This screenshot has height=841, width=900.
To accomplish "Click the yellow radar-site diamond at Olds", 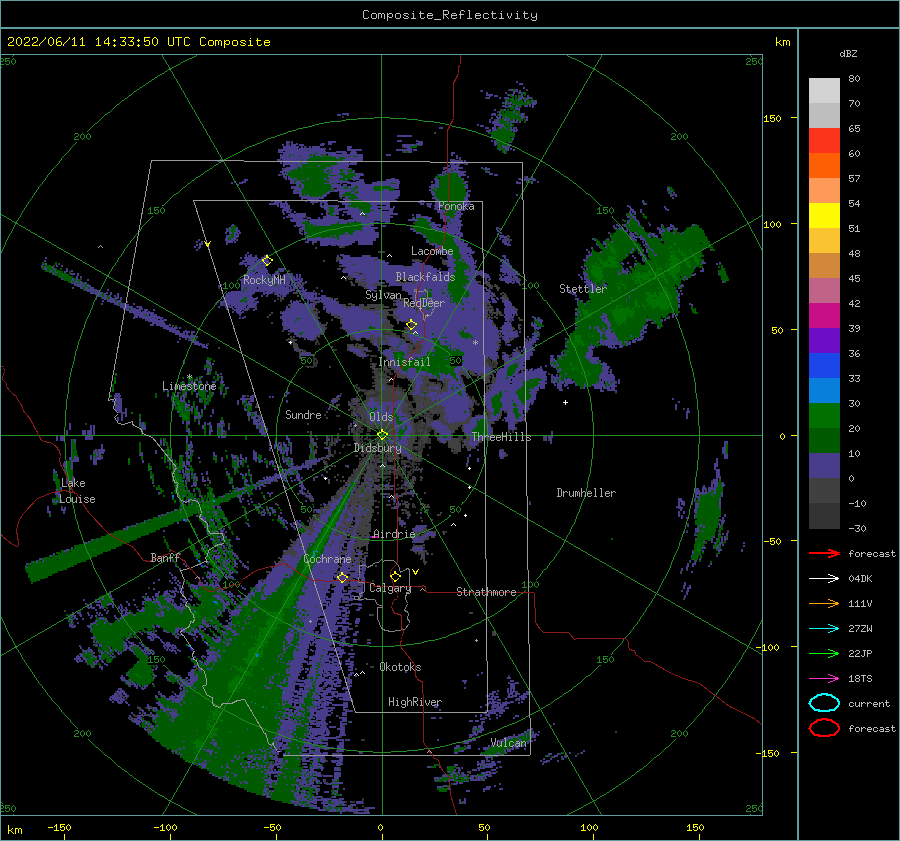I will pyautogui.click(x=382, y=435).
